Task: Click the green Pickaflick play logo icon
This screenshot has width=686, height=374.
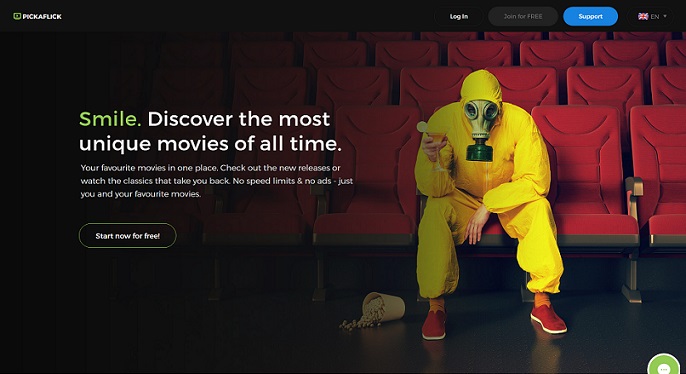Action: [x=17, y=16]
